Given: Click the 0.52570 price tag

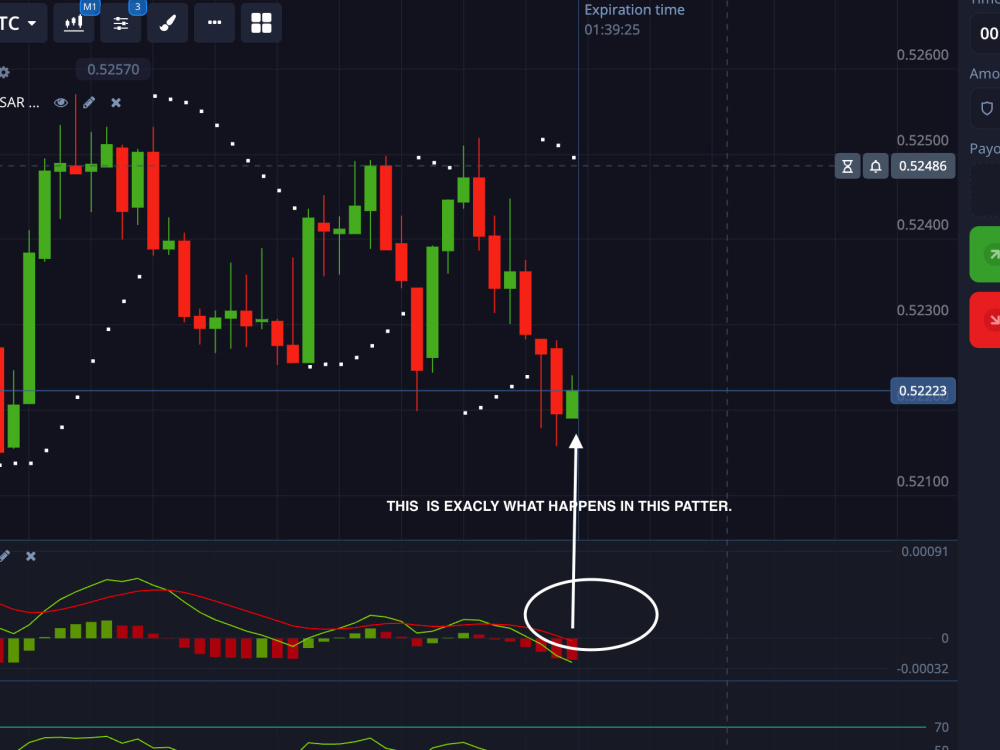Looking at the screenshot, I should pos(113,70).
